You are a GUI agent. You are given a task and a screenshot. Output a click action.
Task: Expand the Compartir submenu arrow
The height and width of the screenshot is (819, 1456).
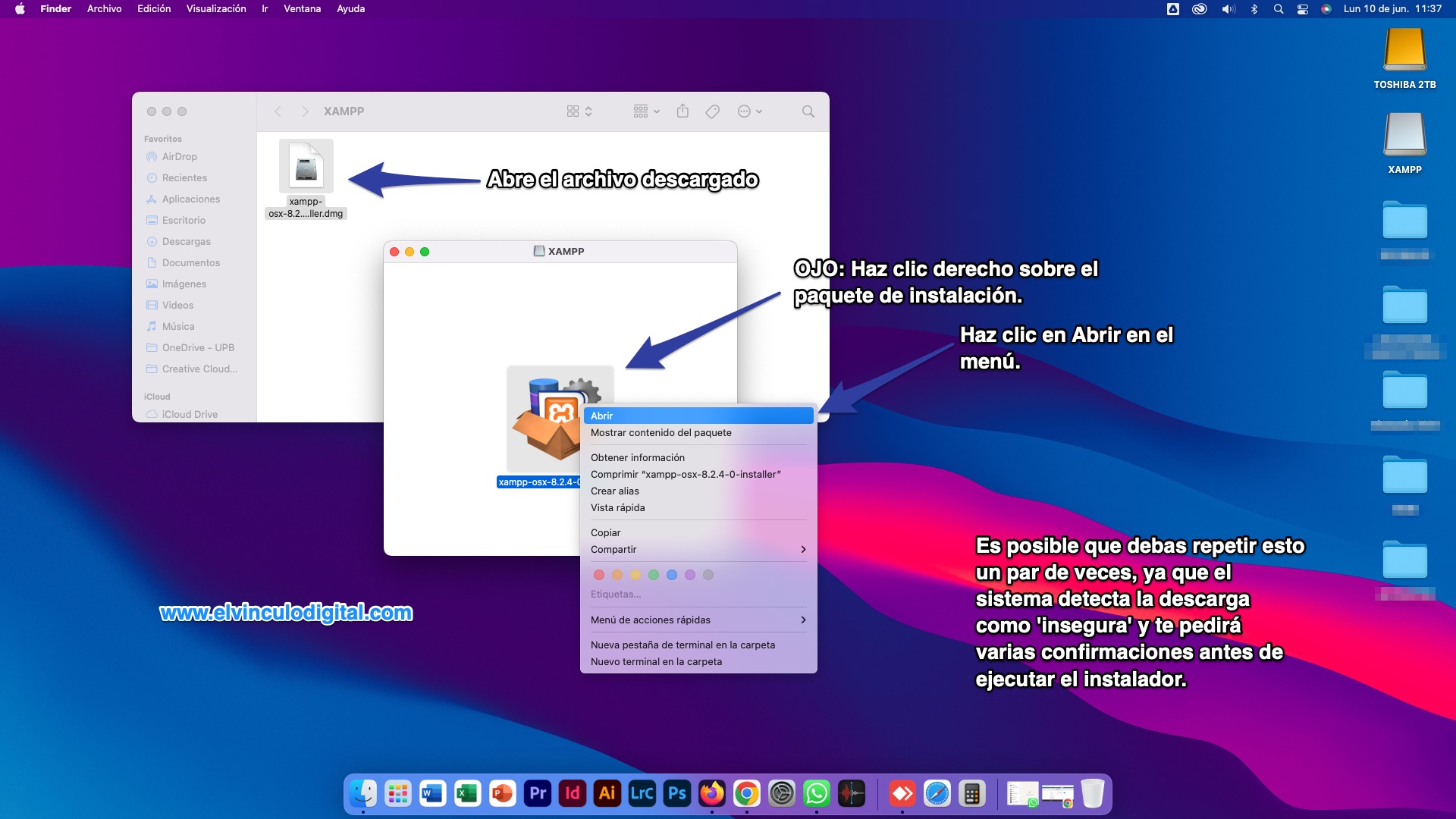pyautogui.click(x=803, y=550)
